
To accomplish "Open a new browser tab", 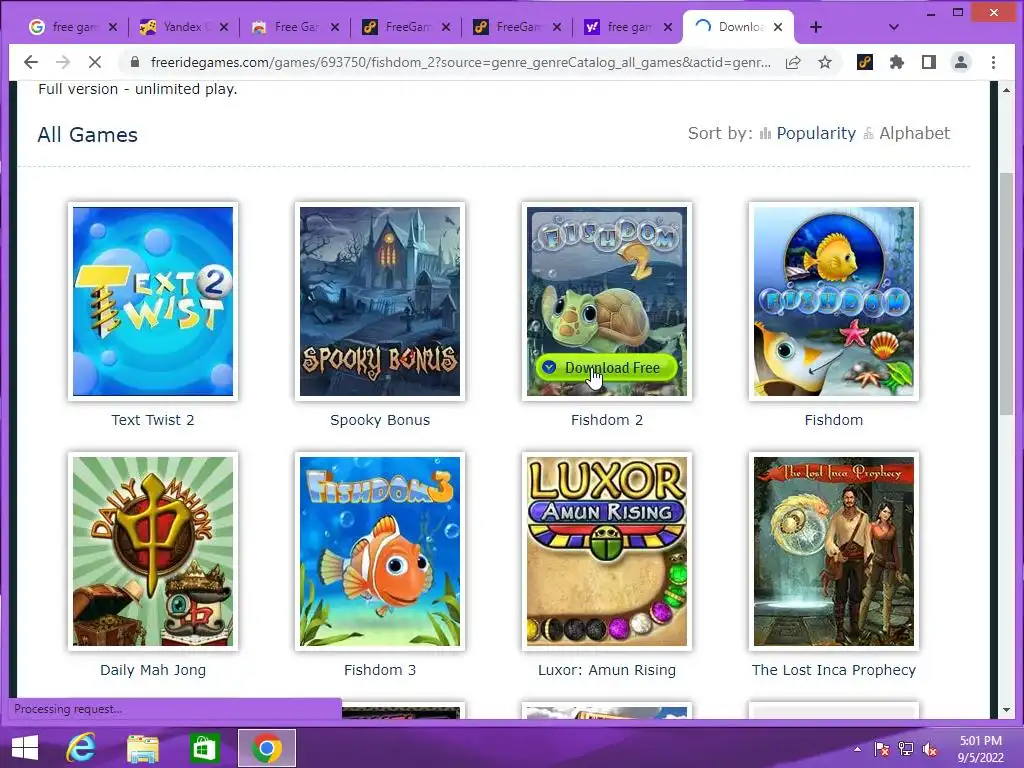I will coord(816,27).
